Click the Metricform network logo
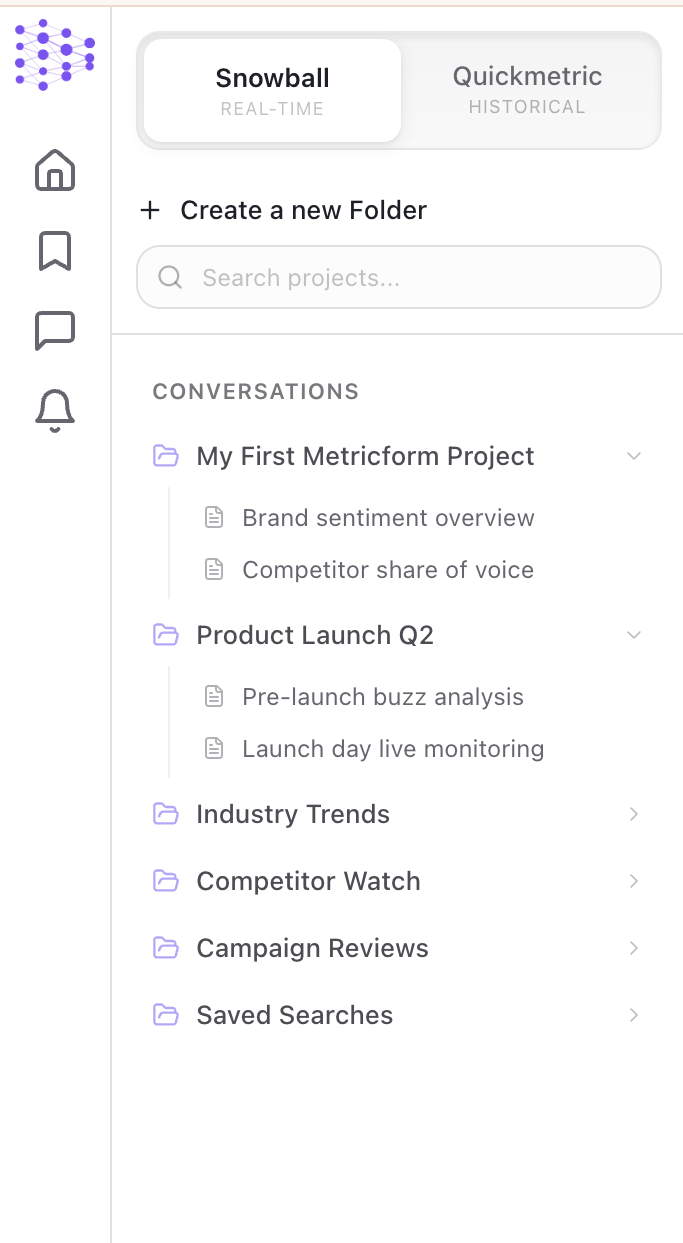Image resolution: width=683 pixels, height=1243 pixels. 55,55
